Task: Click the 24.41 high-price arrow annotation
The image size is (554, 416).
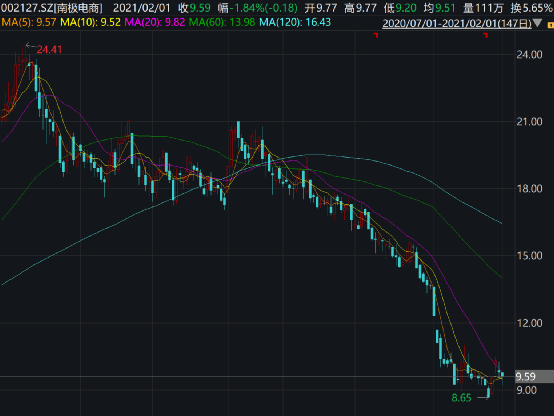Action: (44, 49)
